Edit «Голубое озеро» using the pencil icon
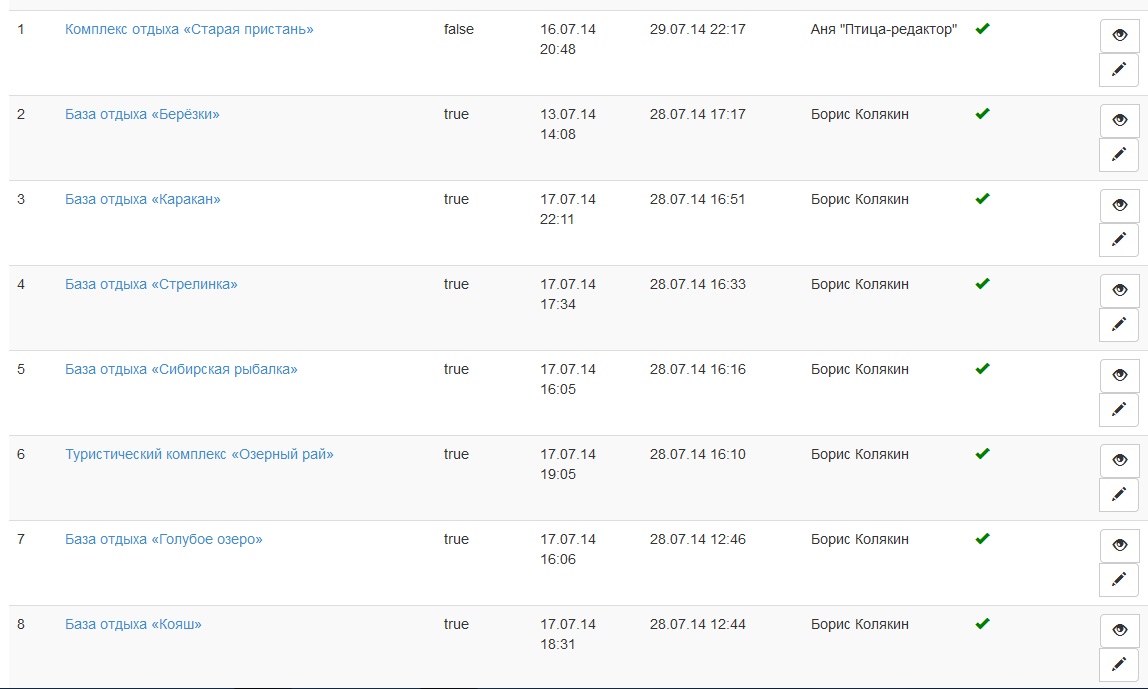The width and height of the screenshot is (1148, 689). (x=1119, y=579)
